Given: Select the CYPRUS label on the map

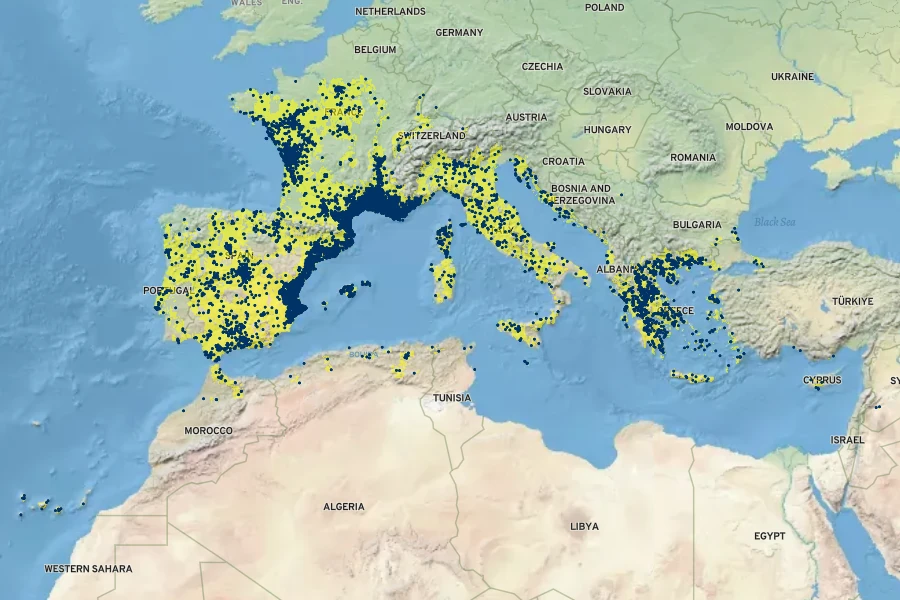Looking at the screenshot, I should [x=822, y=380].
